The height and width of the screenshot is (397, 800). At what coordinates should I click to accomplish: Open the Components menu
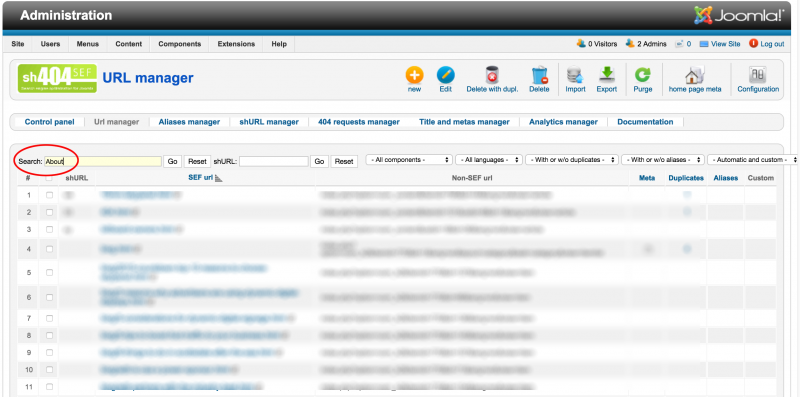(x=180, y=44)
